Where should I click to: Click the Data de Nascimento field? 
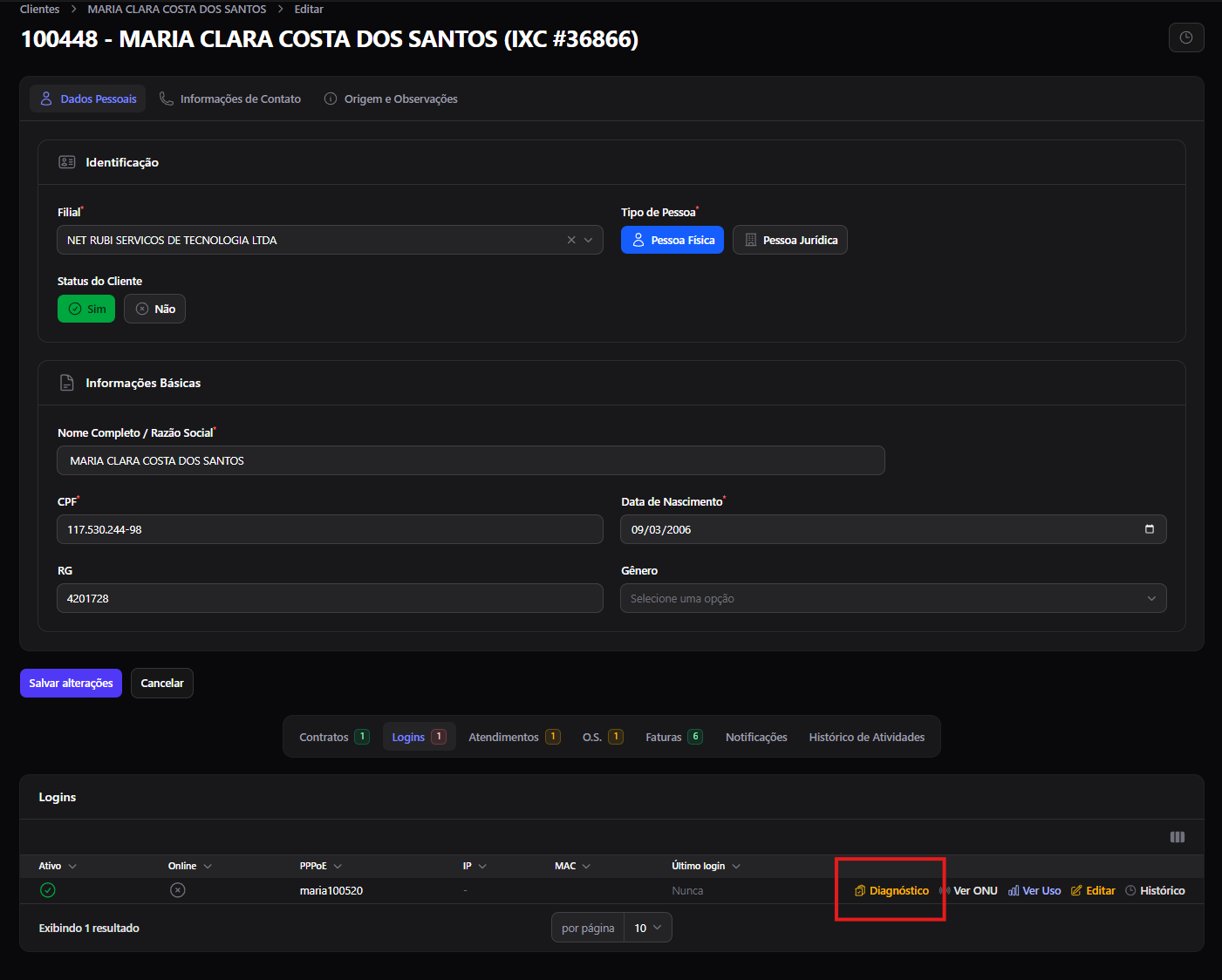point(893,529)
